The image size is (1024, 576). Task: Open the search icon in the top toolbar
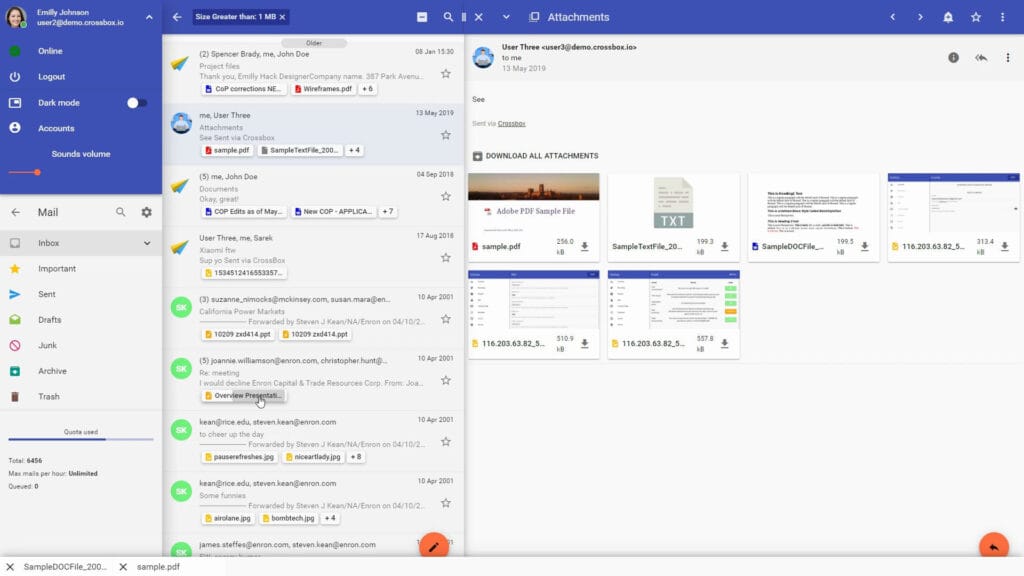pyautogui.click(x=450, y=17)
